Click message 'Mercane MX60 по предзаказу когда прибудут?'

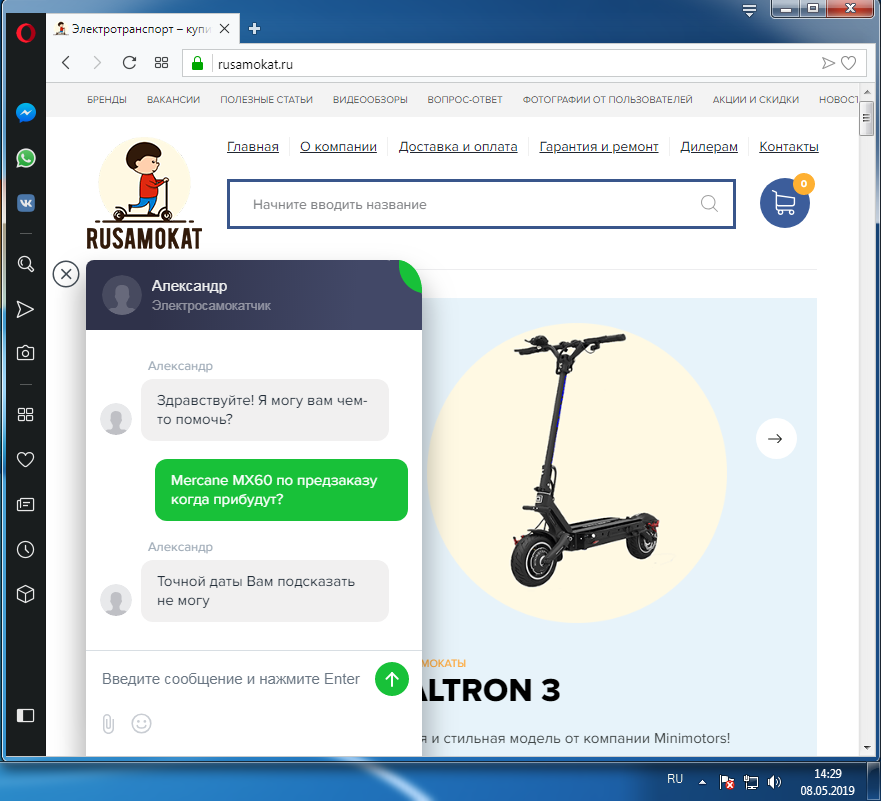click(281, 490)
